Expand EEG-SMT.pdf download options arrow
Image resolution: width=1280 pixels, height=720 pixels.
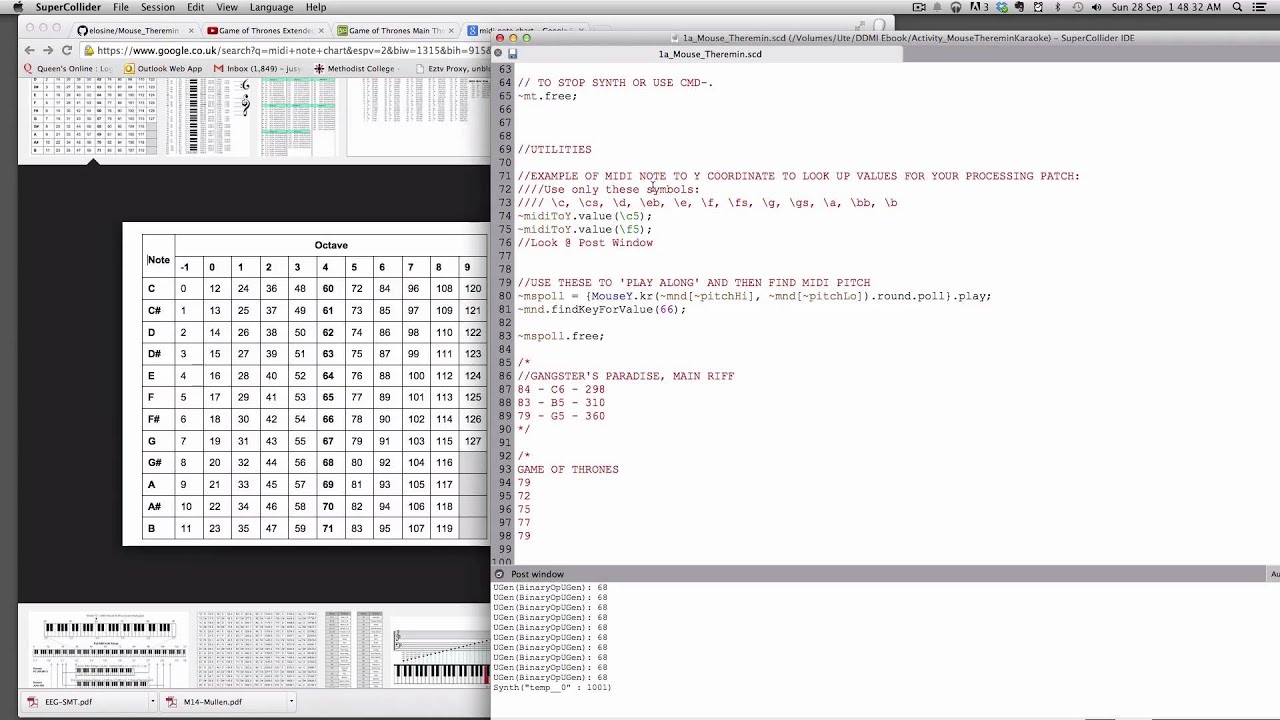(153, 702)
